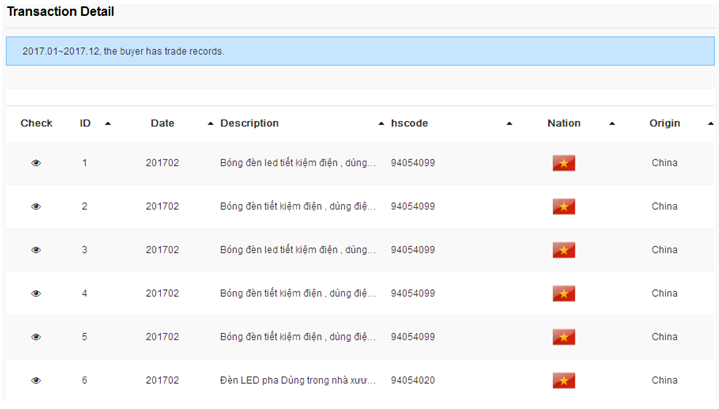Click the eye icon for record ID 1
Image resolution: width=719 pixels, height=409 pixels.
click(x=36, y=163)
